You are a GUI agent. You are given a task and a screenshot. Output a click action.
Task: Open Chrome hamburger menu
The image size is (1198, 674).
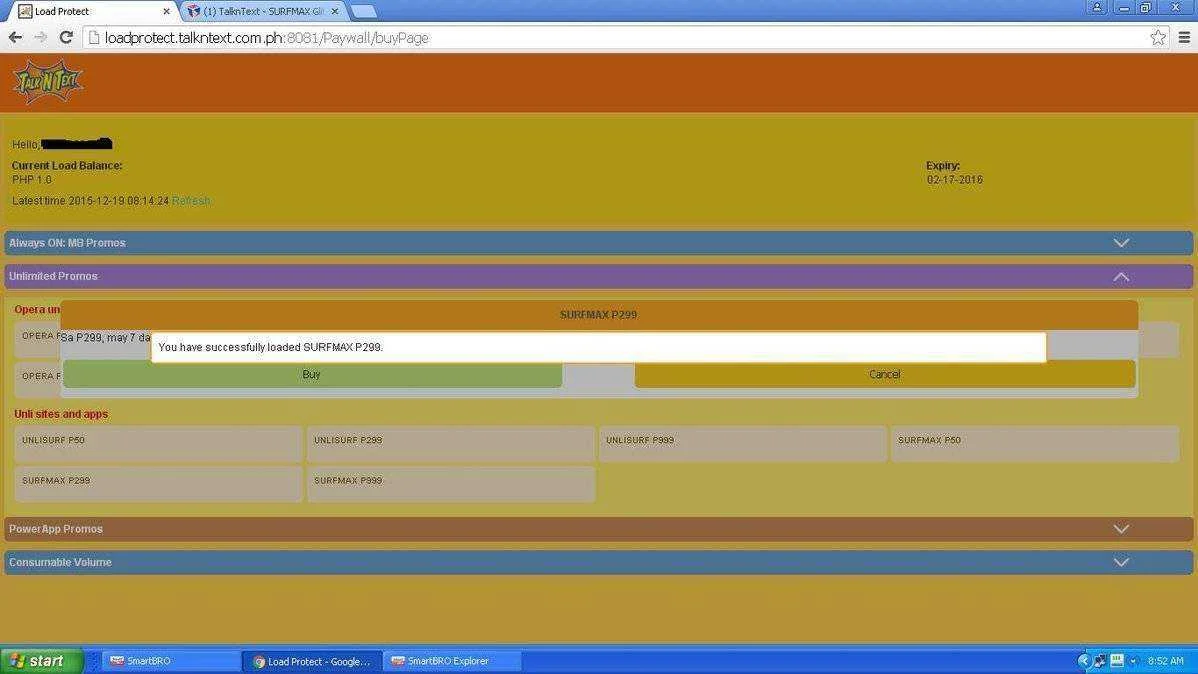click(x=1184, y=37)
